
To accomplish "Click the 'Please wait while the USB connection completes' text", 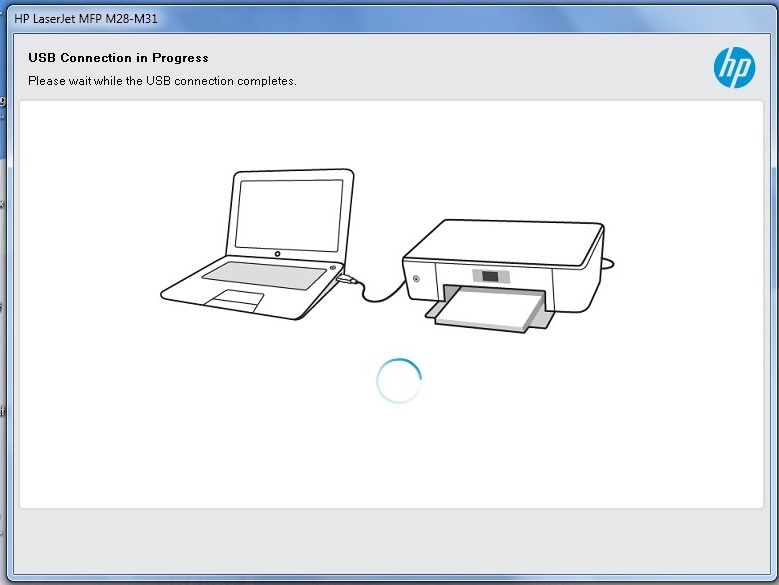I will tap(162, 81).
